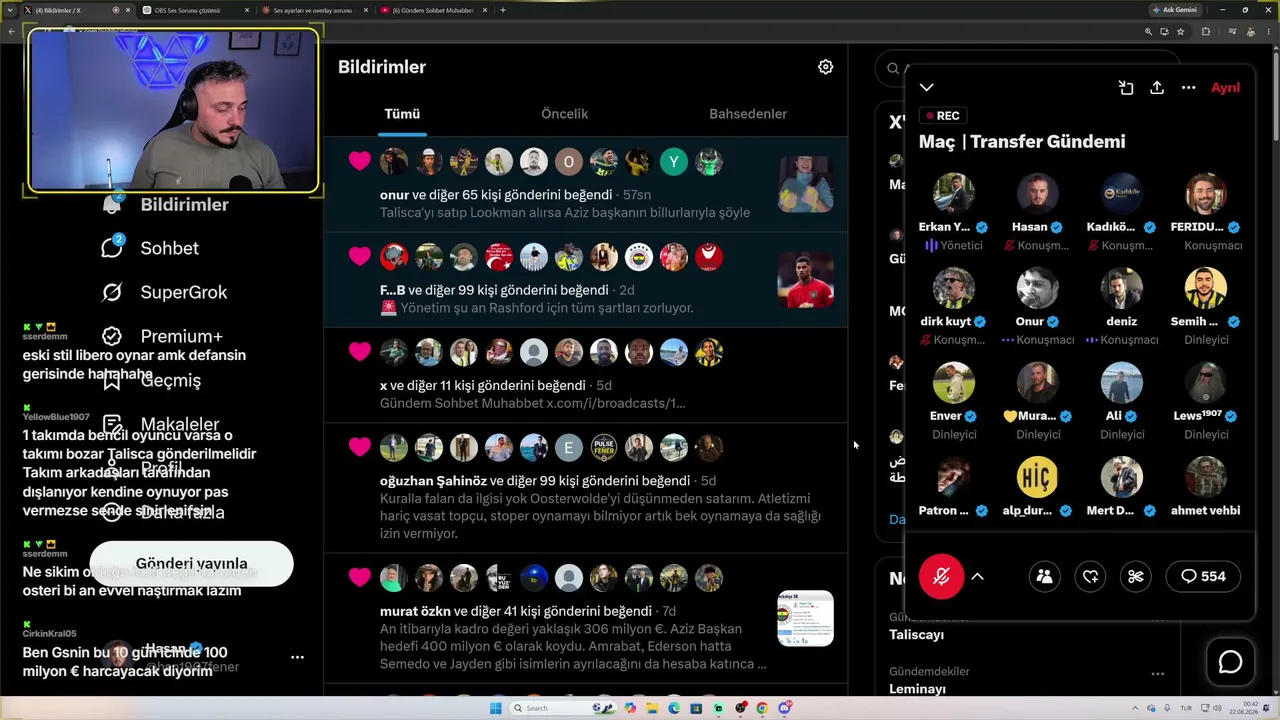Toggle the Space microphone mute button

(941, 576)
